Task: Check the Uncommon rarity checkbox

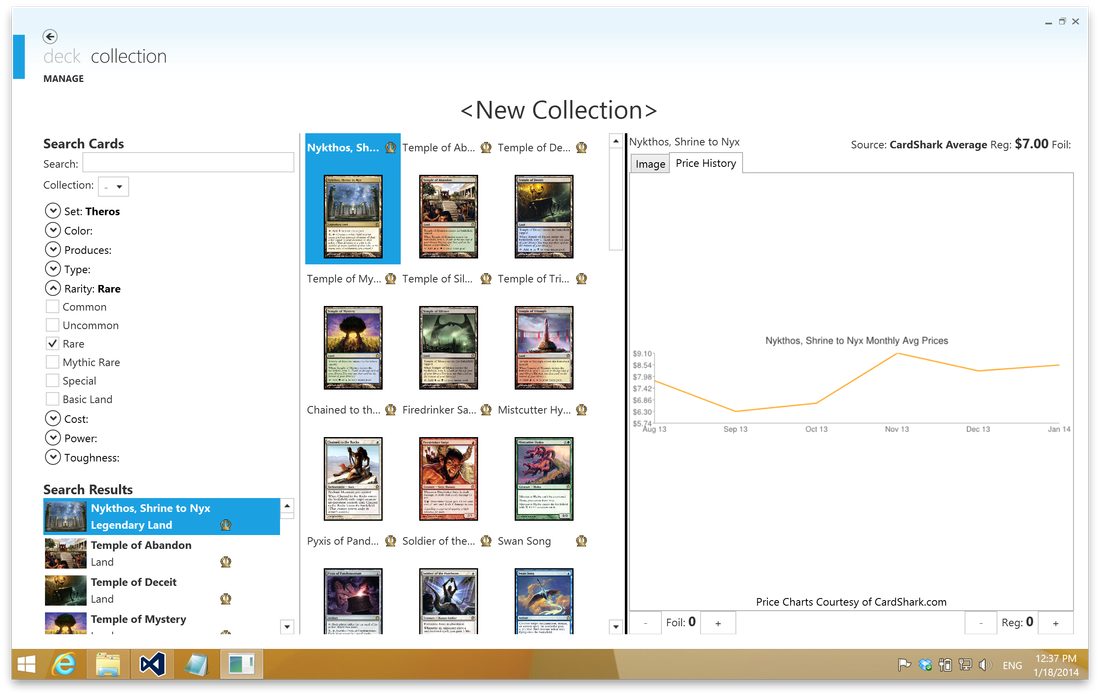Action: 52,325
